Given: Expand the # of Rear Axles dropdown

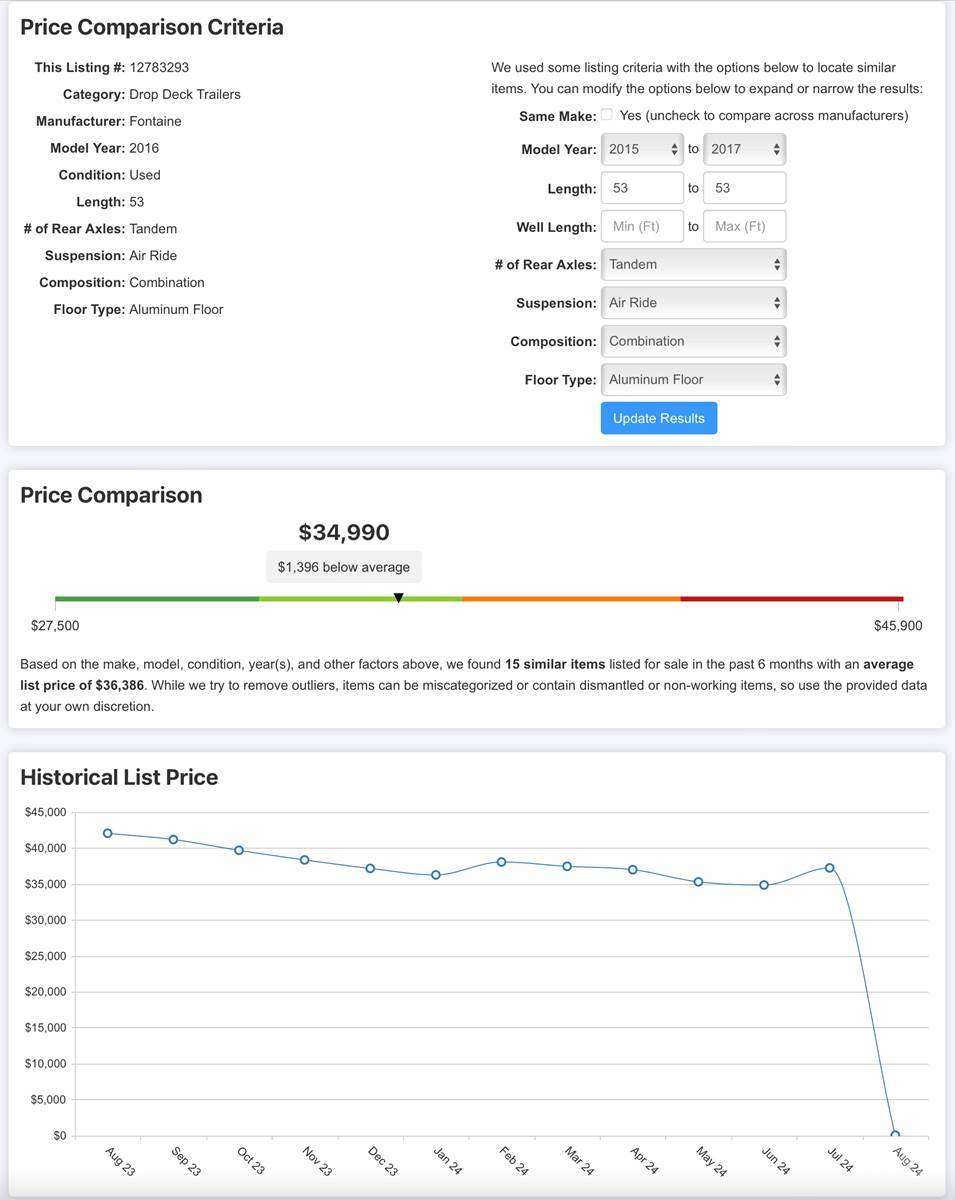Looking at the screenshot, I should point(693,265).
